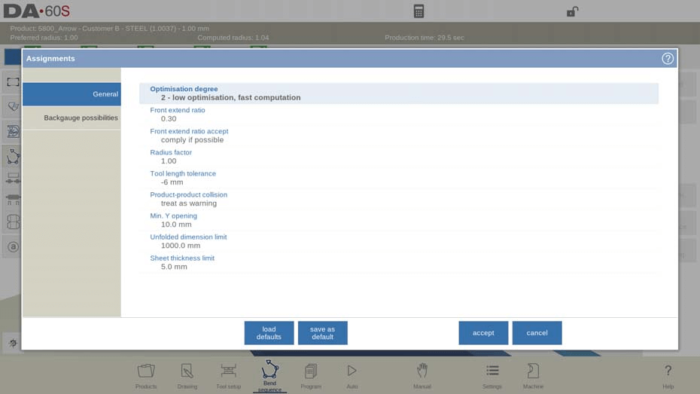Open the Products navigation icon
The height and width of the screenshot is (394, 700).
(146, 376)
